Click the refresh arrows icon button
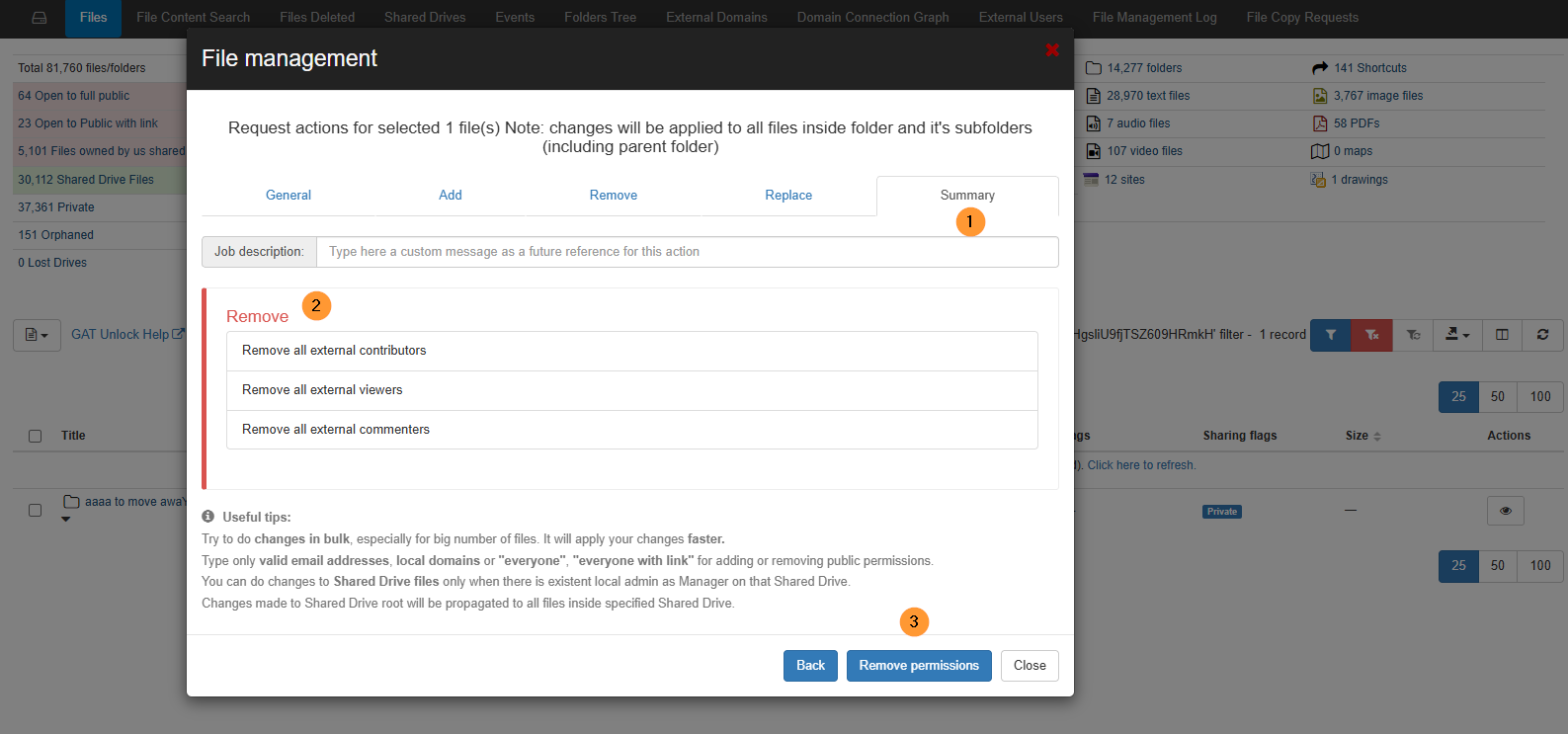This screenshot has height=734, width=1568. pos(1542,335)
